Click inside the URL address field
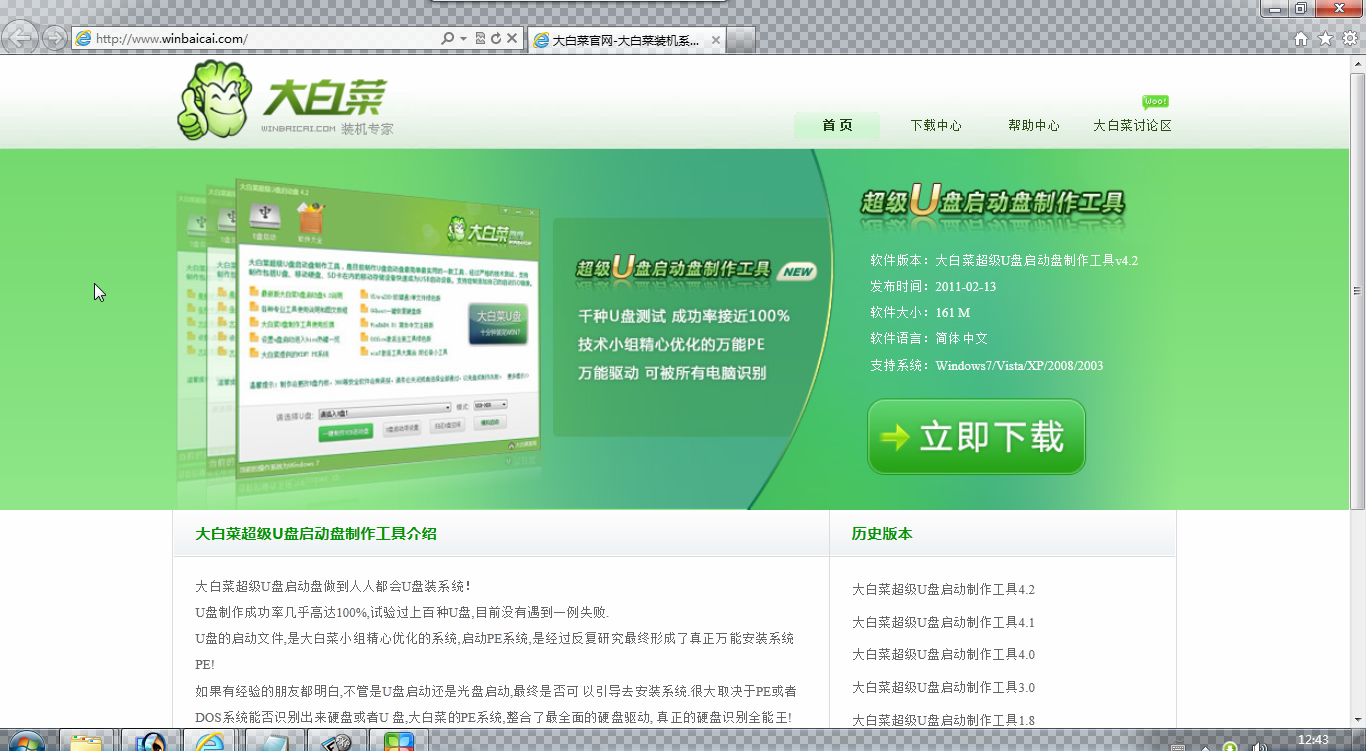1366x751 pixels. pos(260,39)
